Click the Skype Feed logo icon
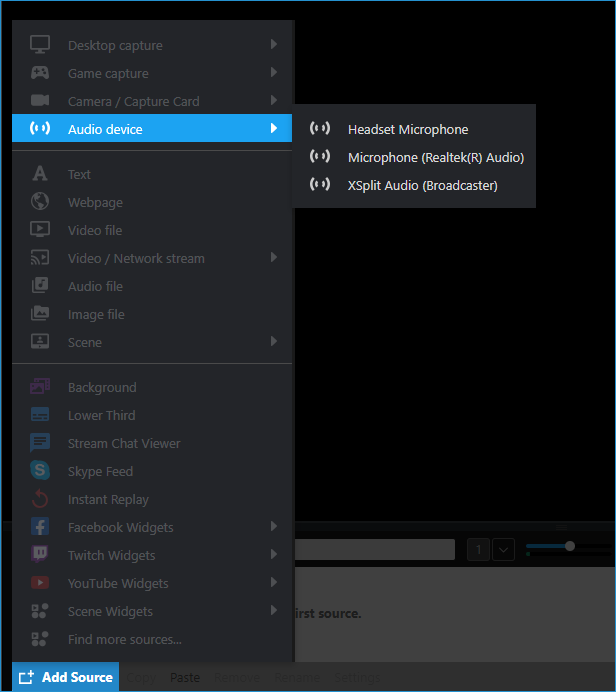616x692 pixels. tap(40, 470)
